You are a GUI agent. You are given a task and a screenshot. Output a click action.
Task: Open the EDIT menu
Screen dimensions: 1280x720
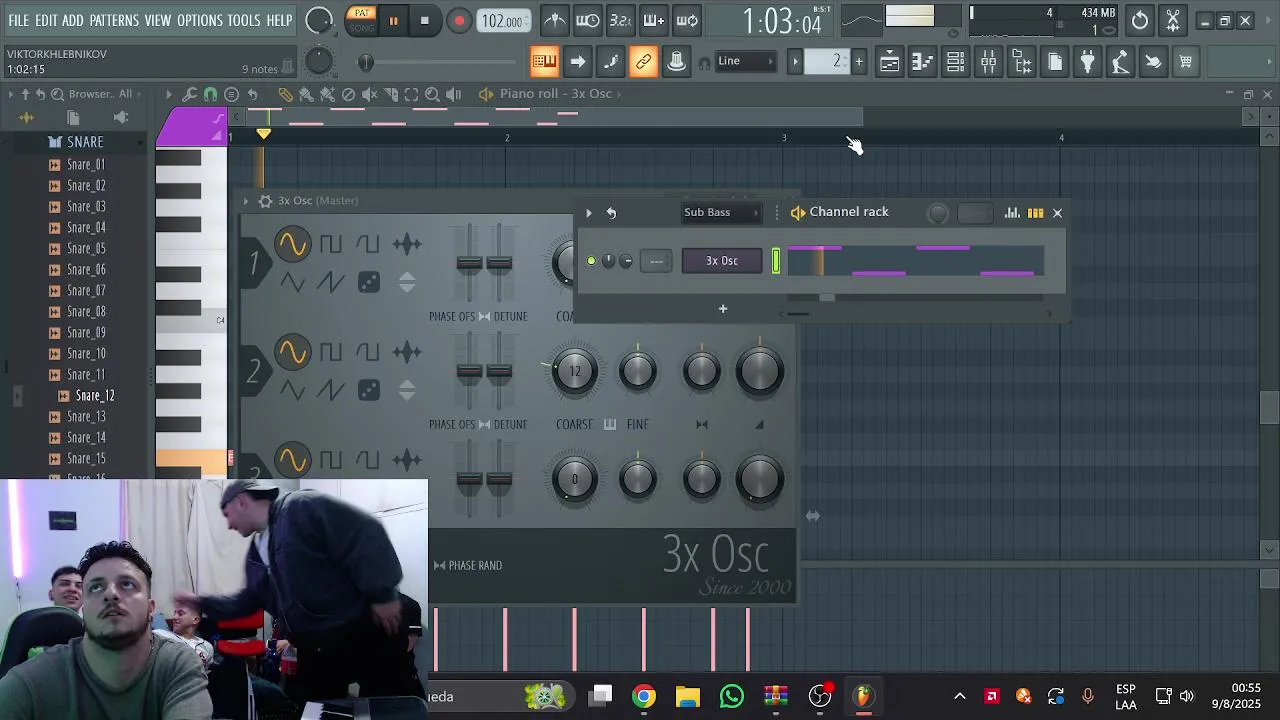(46, 20)
